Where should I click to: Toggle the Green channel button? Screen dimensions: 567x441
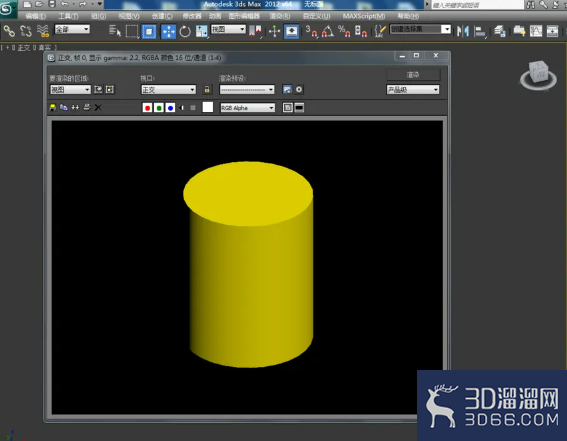click(x=159, y=108)
